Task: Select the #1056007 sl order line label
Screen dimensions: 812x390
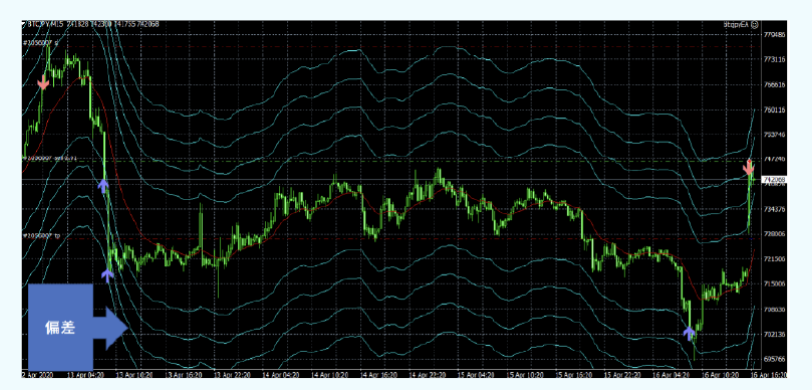Action: (41, 43)
